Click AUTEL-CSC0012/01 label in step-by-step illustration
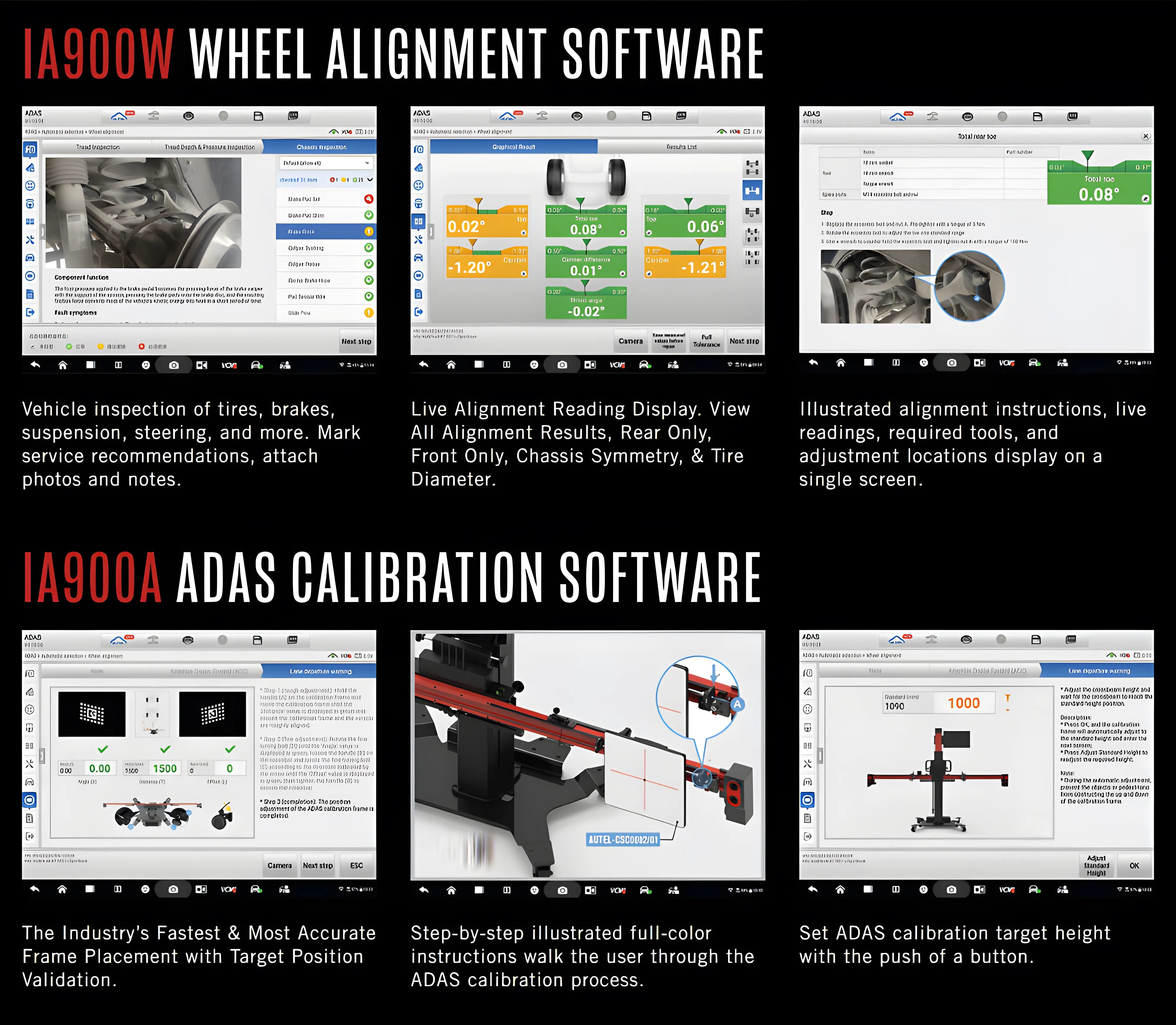1176x1025 pixels. point(623,839)
